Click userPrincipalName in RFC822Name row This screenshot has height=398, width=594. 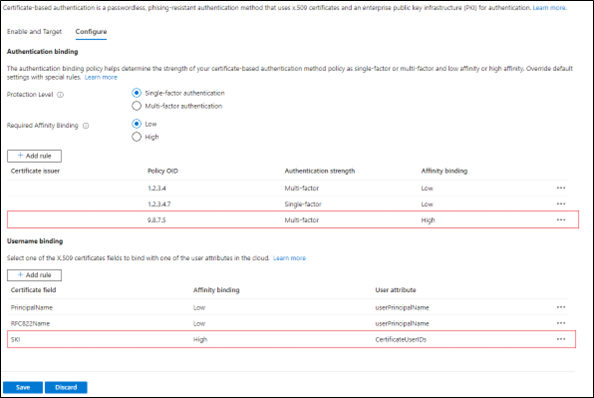pos(402,323)
